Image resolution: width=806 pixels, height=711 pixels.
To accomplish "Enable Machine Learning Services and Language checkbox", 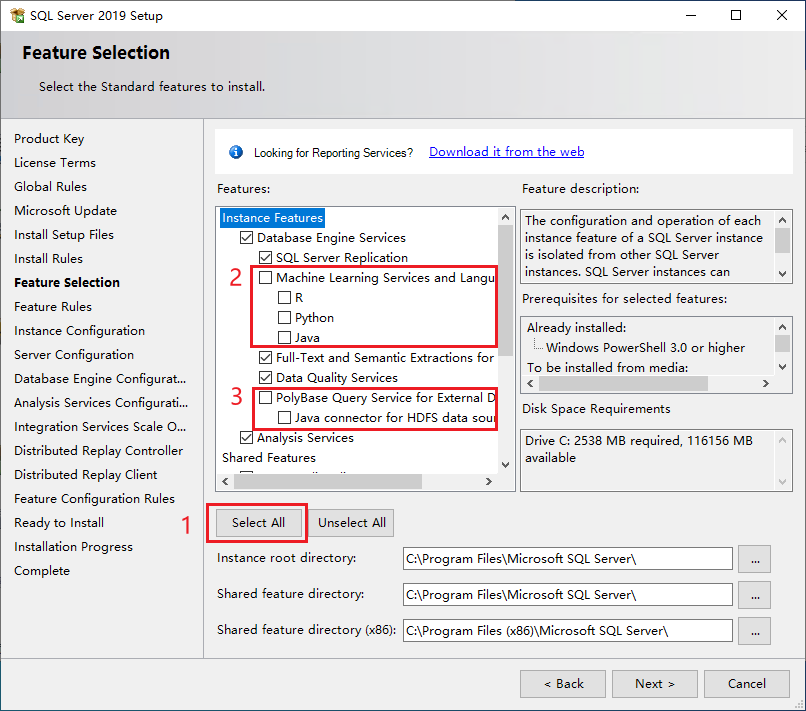I will 265,278.
